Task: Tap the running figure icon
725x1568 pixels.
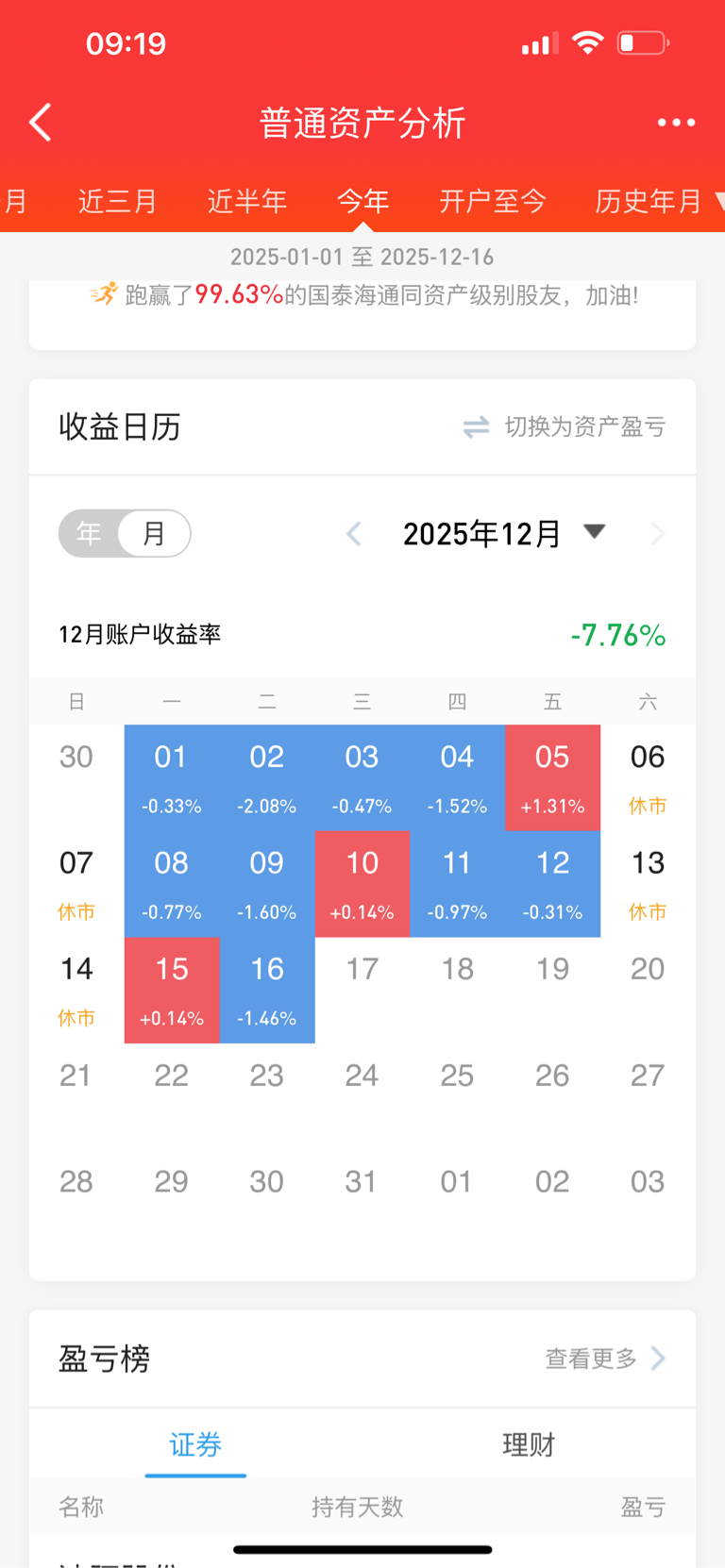Action: tap(104, 294)
